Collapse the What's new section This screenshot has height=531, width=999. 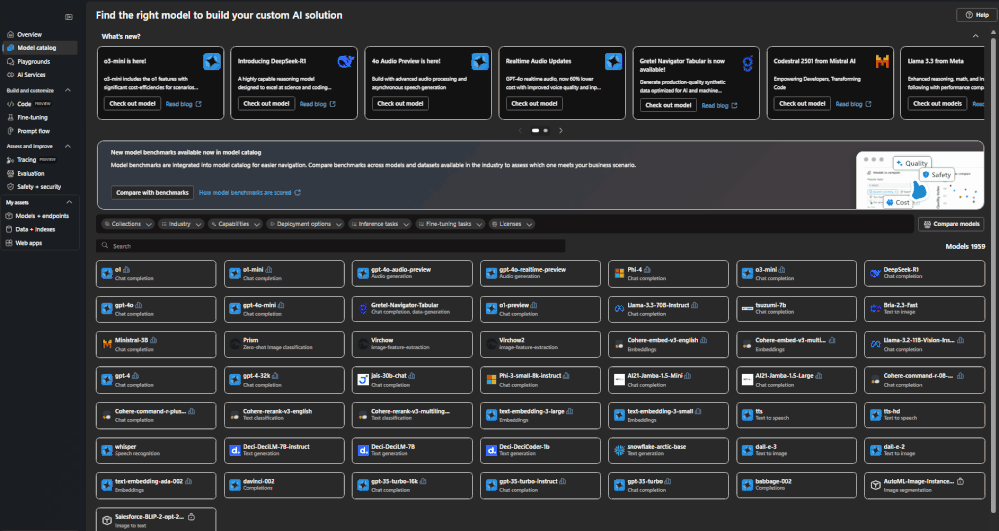coord(975,36)
